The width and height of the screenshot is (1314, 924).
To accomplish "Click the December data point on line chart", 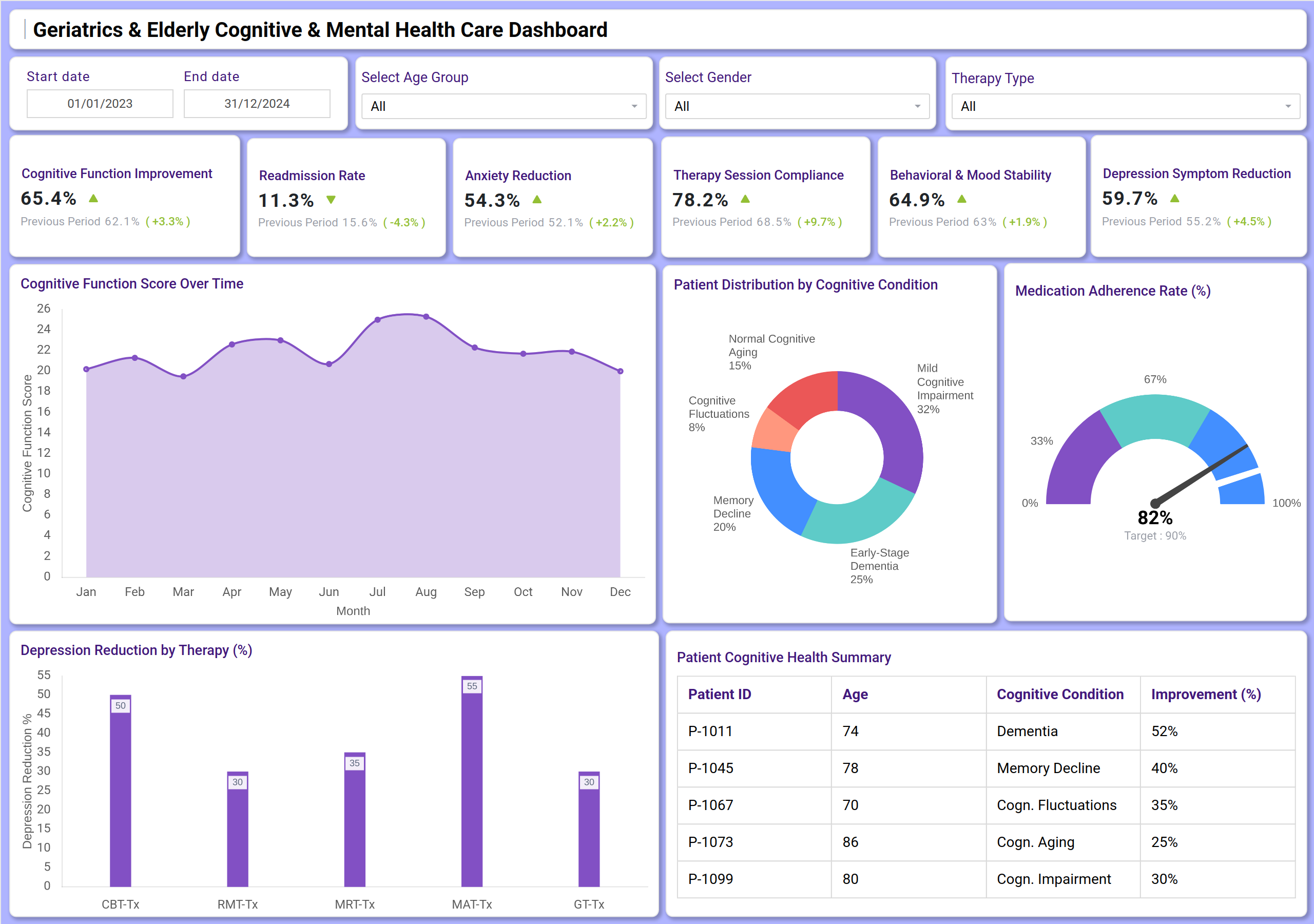I will pyautogui.click(x=621, y=371).
